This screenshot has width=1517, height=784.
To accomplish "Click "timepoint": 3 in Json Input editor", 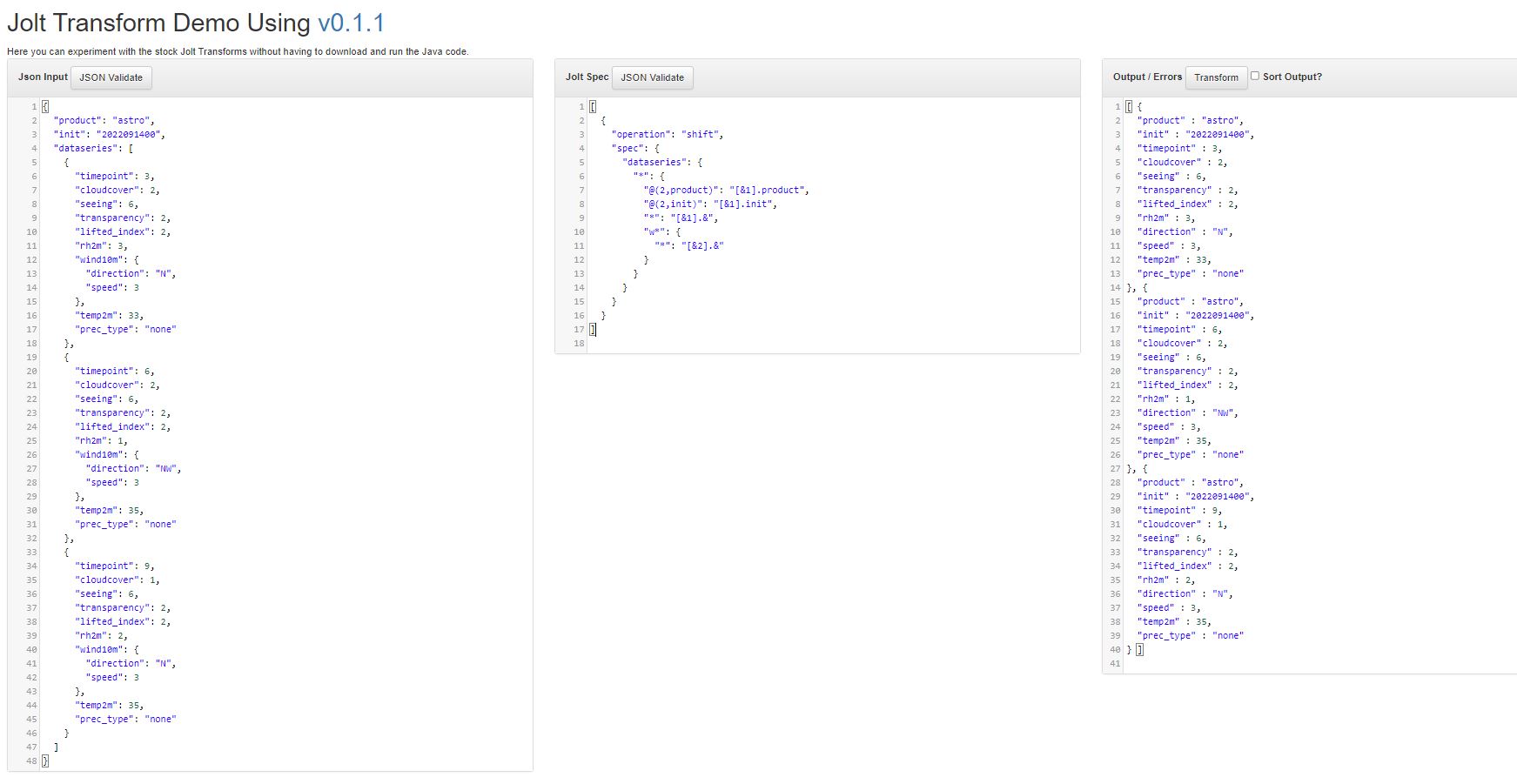I will (115, 176).
